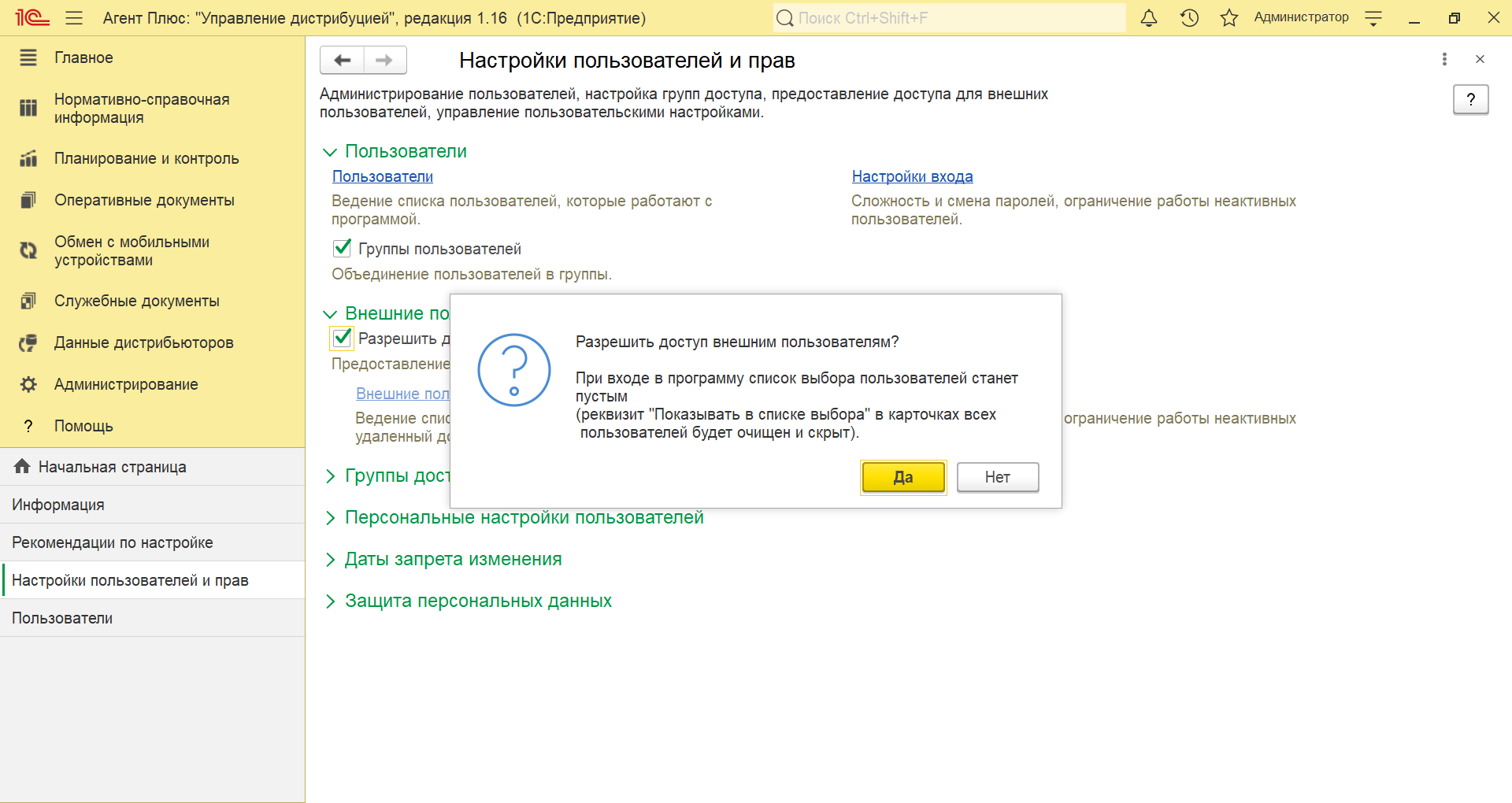Uncheck the Группы пользователей checkbox
The height and width of the screenshot is (803, 1512).
tap(343, 249)
